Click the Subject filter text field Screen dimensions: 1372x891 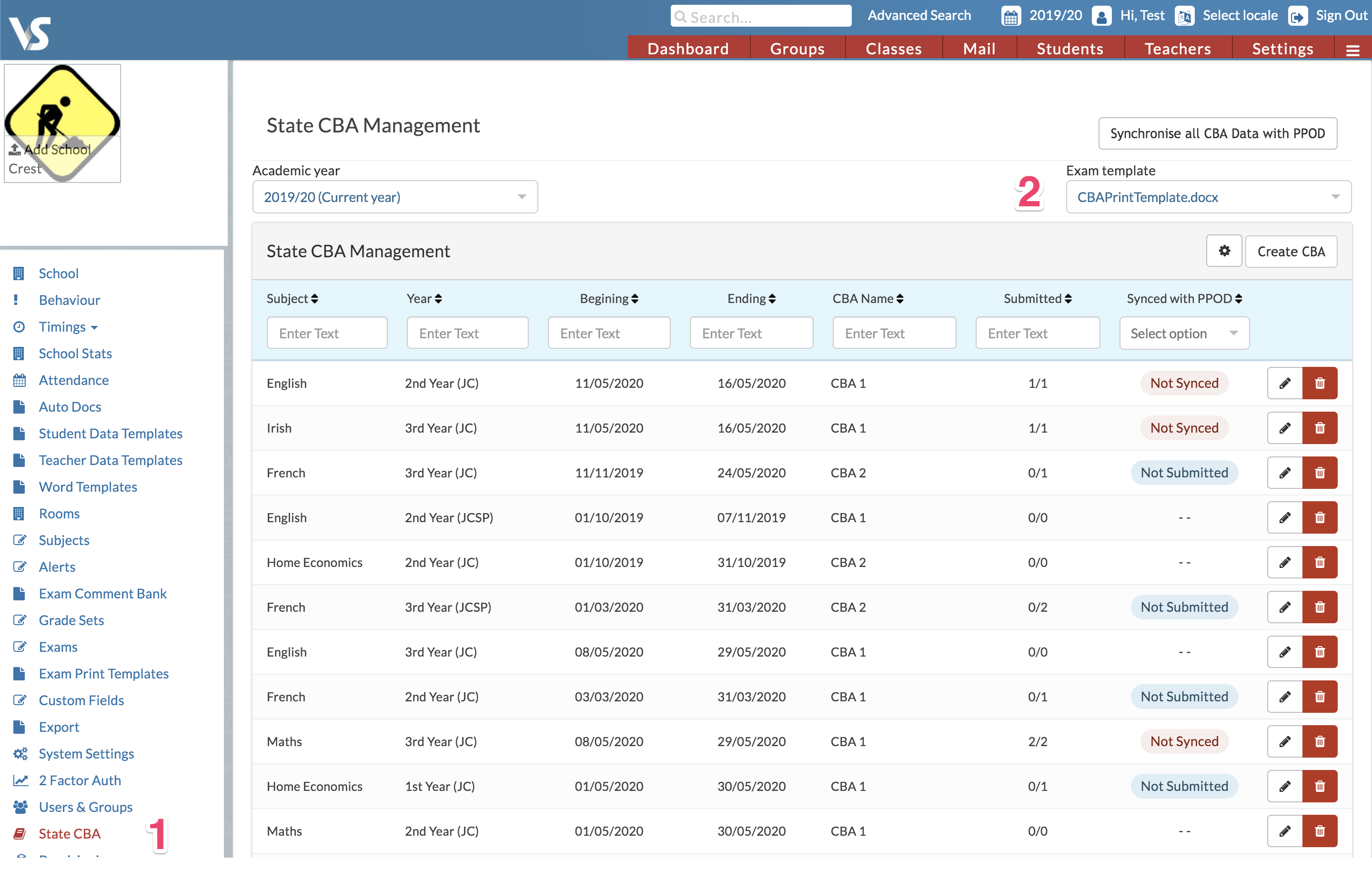(327, 334)
